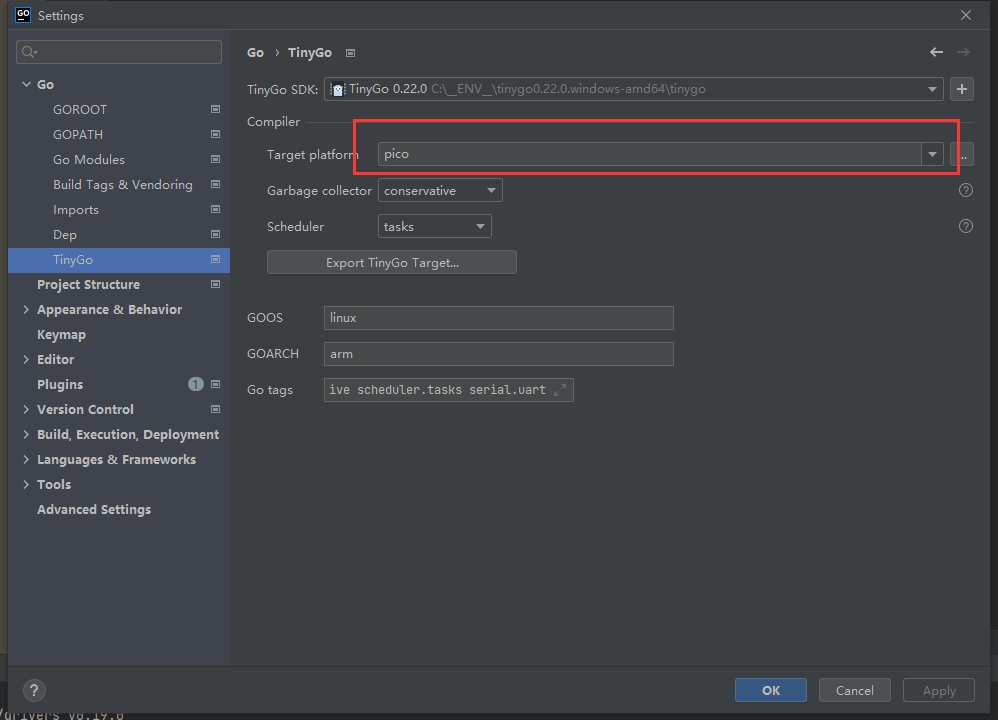998x720 pixels.
Task: Collapse the Go settings tree node
Action: click(26, 84)
